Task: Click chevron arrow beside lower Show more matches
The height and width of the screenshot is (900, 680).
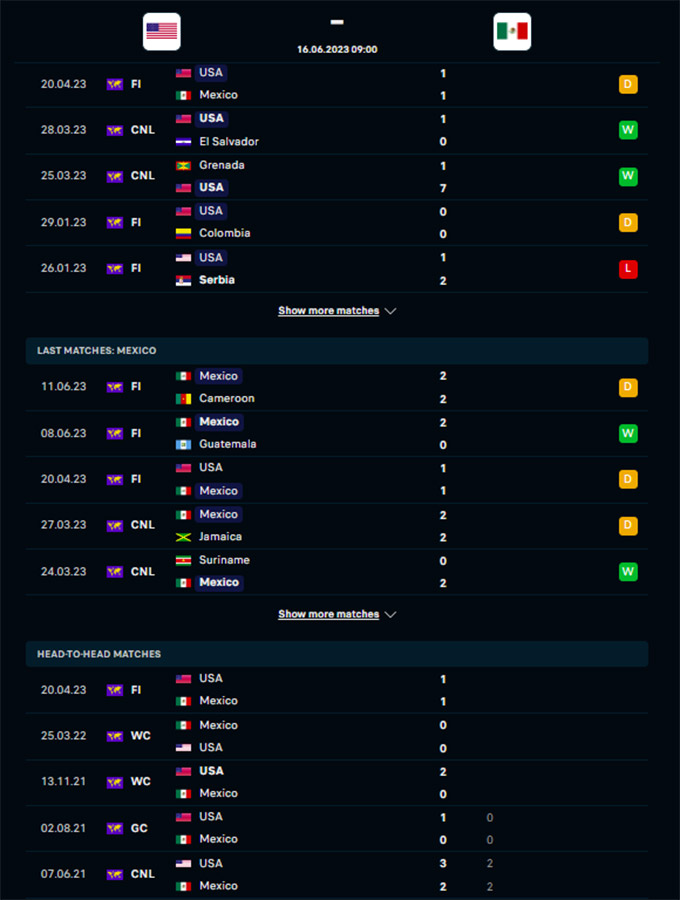Action: point(391,615)
